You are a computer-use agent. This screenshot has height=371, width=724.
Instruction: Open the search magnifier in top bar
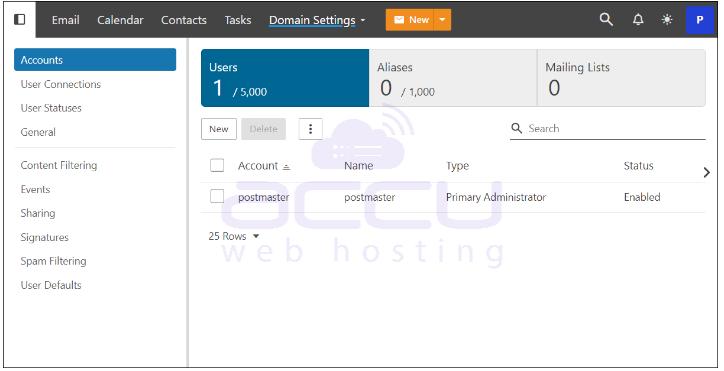pos(606,19)
